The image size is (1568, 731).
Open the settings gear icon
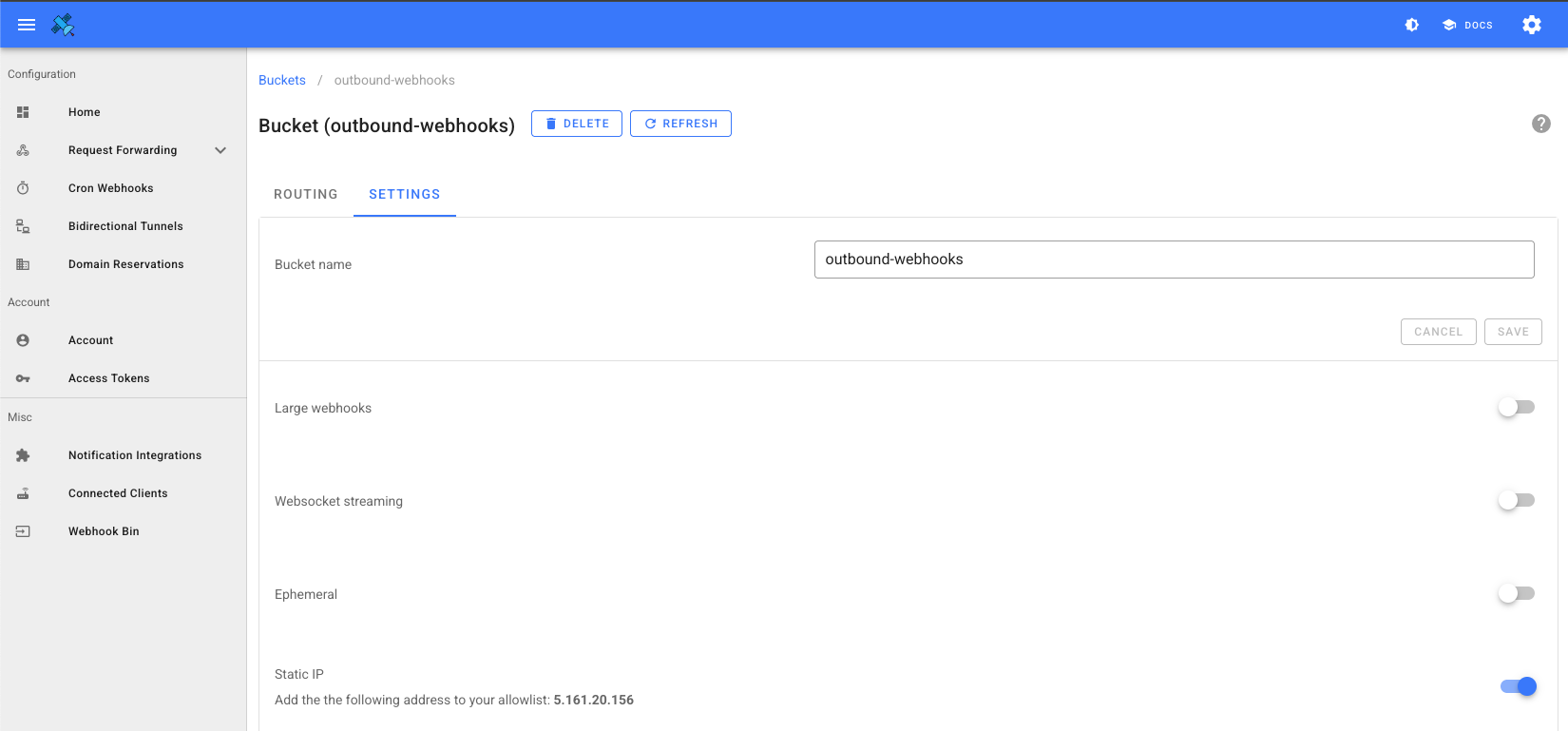pyautogui.click(x=1531, y=25)
